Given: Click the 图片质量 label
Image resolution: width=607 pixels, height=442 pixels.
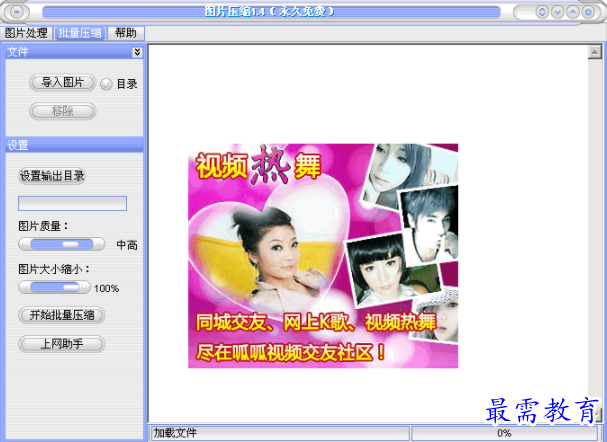Looking at the screenshot, I should point(43,226).
